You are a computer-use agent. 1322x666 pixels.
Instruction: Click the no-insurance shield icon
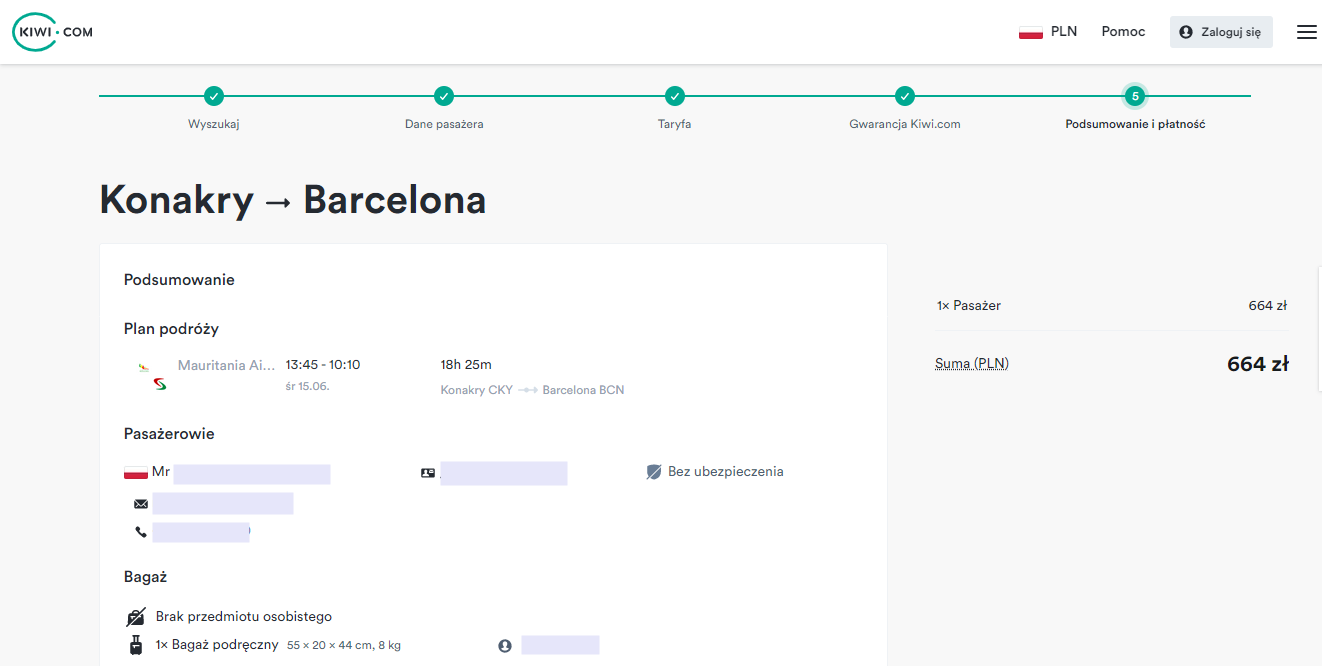[x=654, y=472]
